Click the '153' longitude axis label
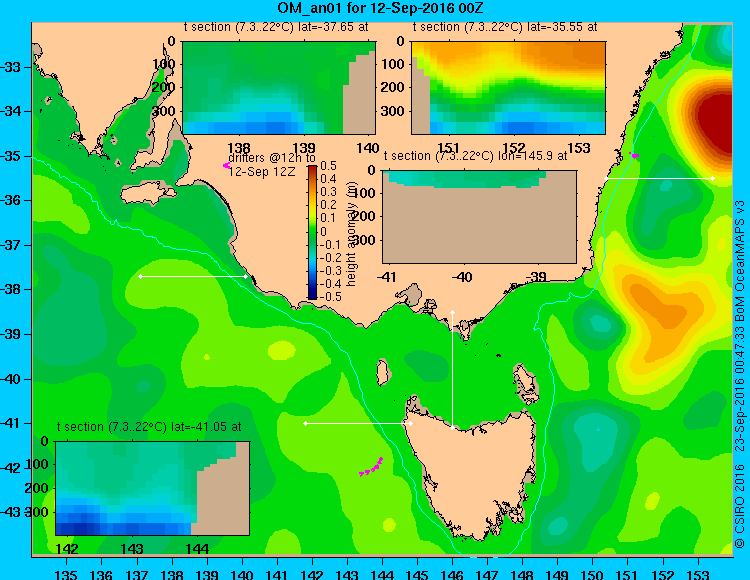 coord(698,574)
